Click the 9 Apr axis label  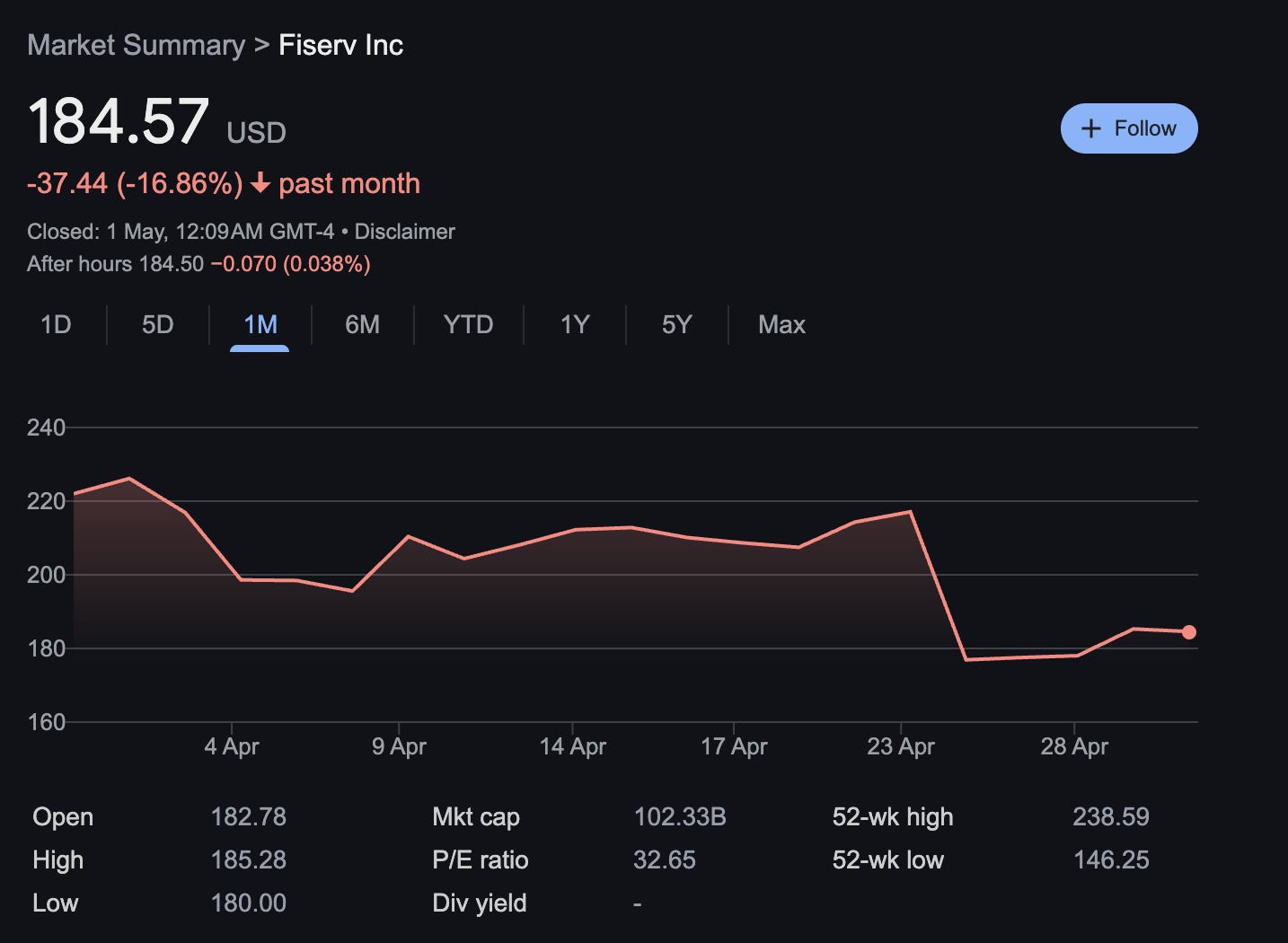pyautogui.click(x=399, y=746)
